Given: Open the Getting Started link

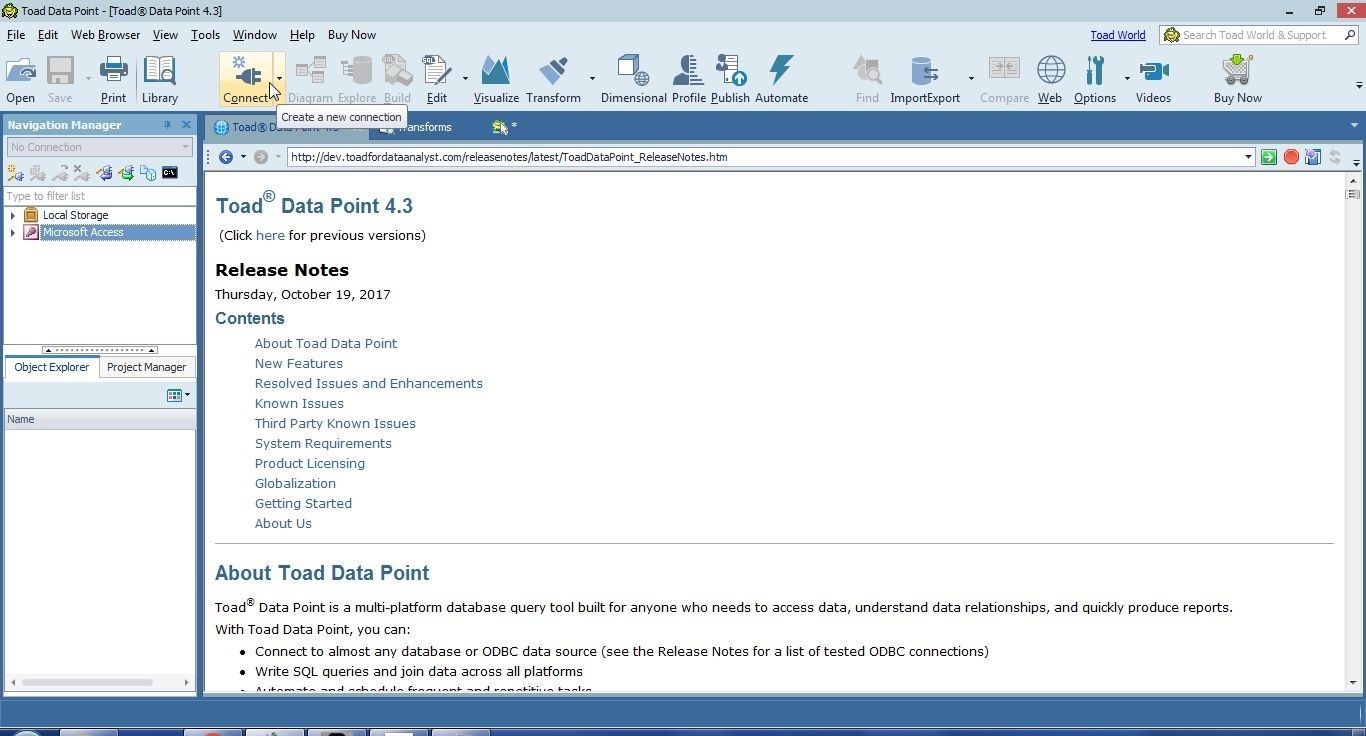Looking at the screenshot, I should point(303,503).
